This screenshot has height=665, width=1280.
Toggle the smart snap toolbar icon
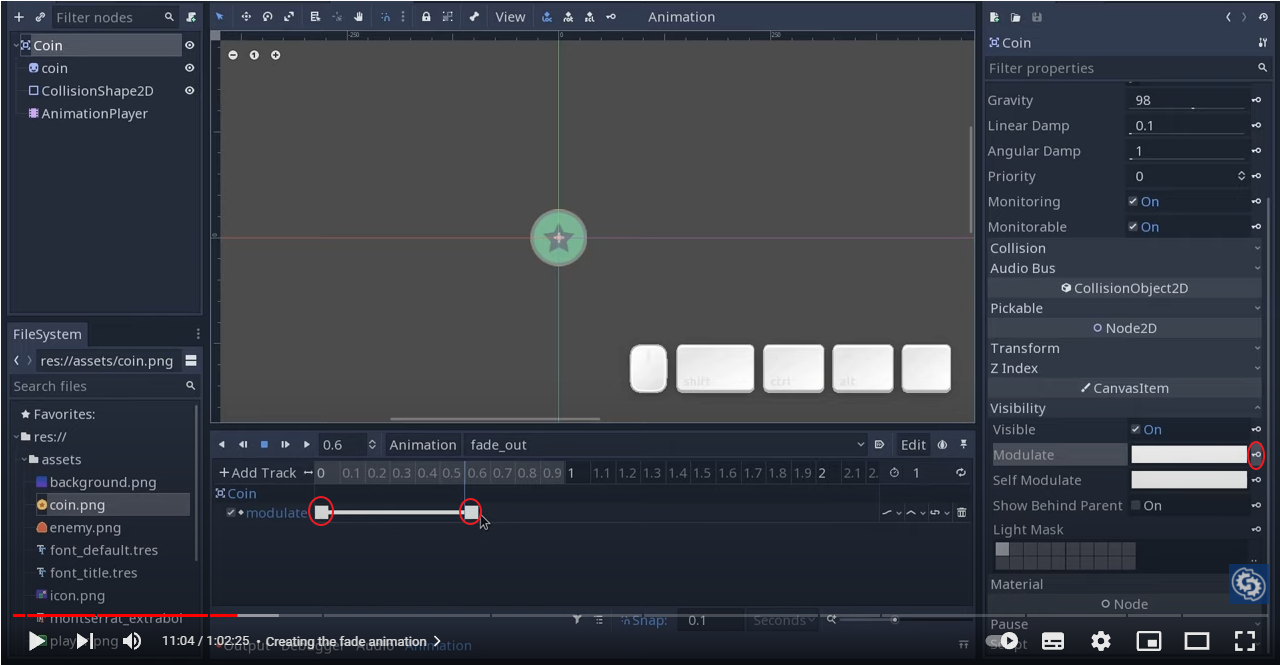[385, 17]
